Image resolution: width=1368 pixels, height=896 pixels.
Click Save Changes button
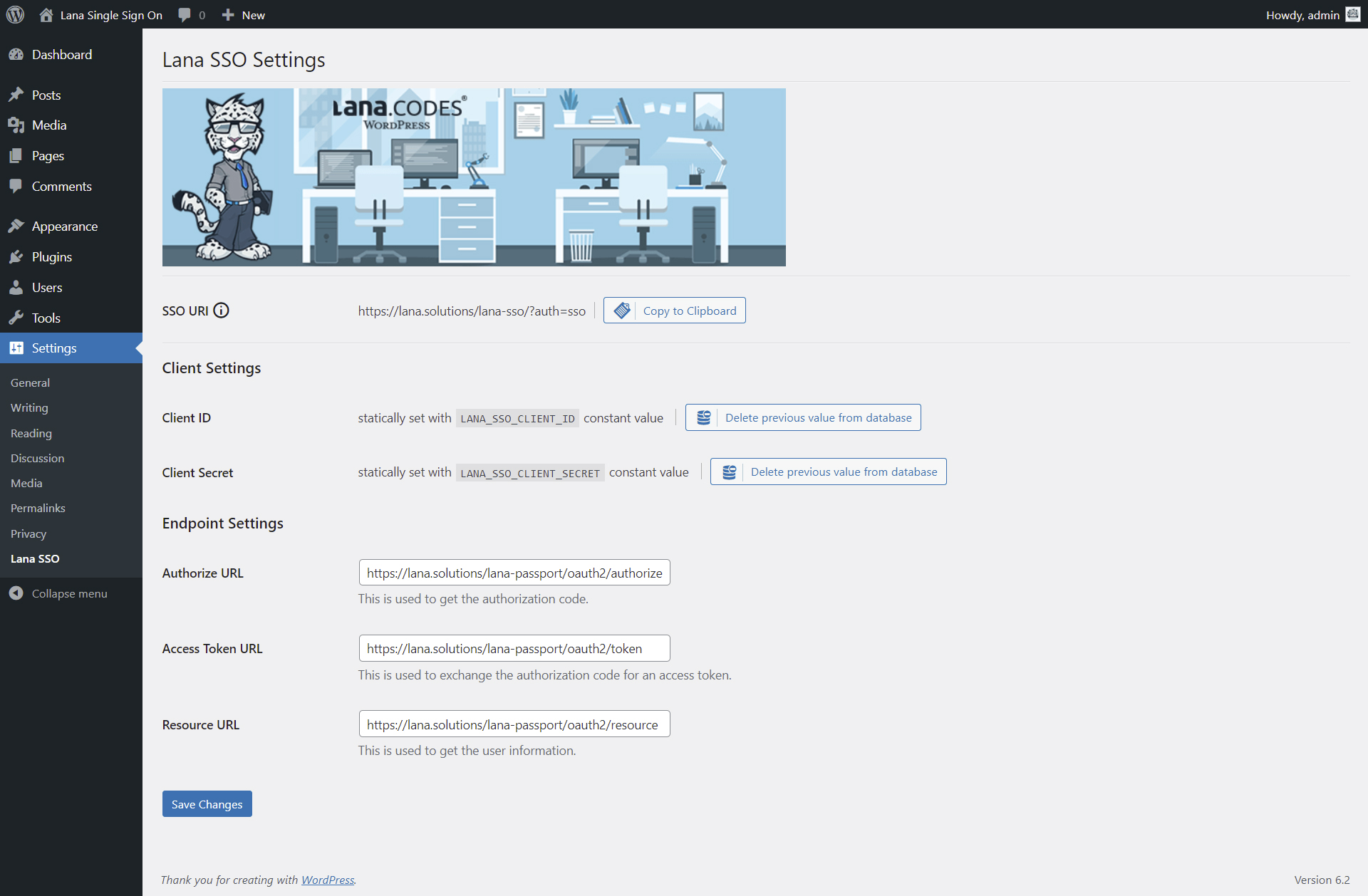(x=207, y=804)
